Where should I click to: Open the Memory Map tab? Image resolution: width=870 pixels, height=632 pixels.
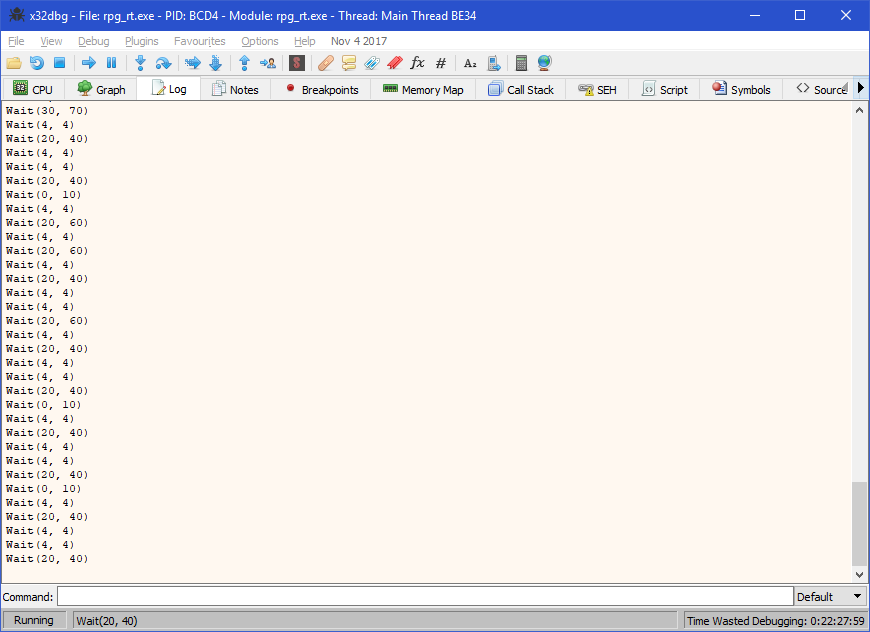tap(423, 89)
